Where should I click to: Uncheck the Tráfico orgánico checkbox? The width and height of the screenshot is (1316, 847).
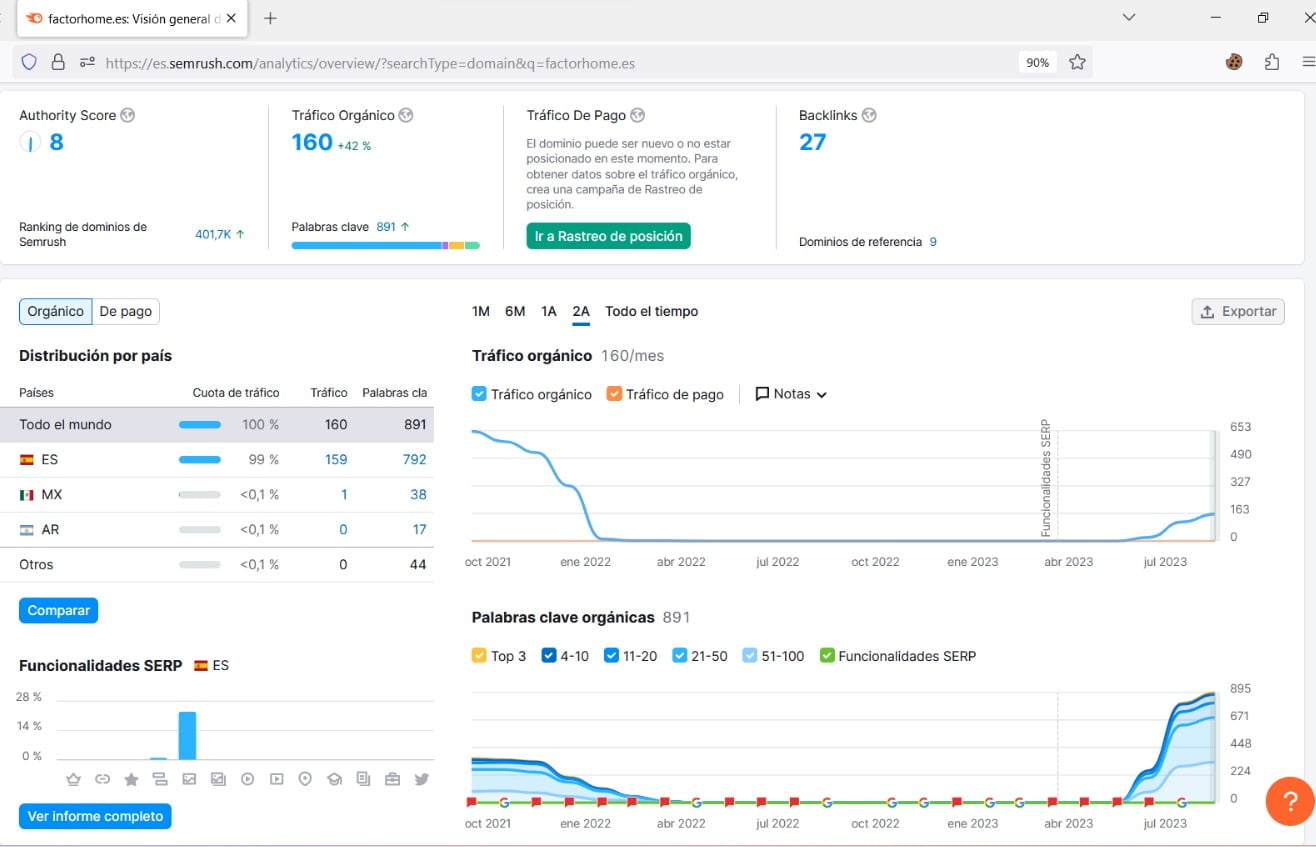[x=479, y=394]
